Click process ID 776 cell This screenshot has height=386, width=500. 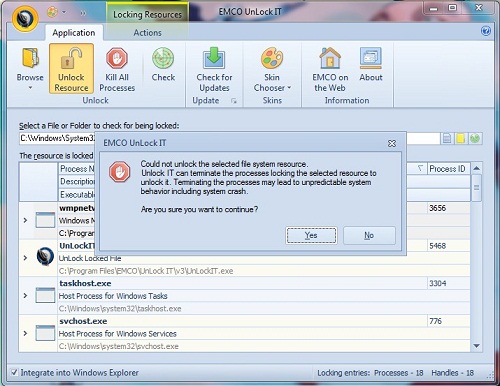tap(448, 321)
